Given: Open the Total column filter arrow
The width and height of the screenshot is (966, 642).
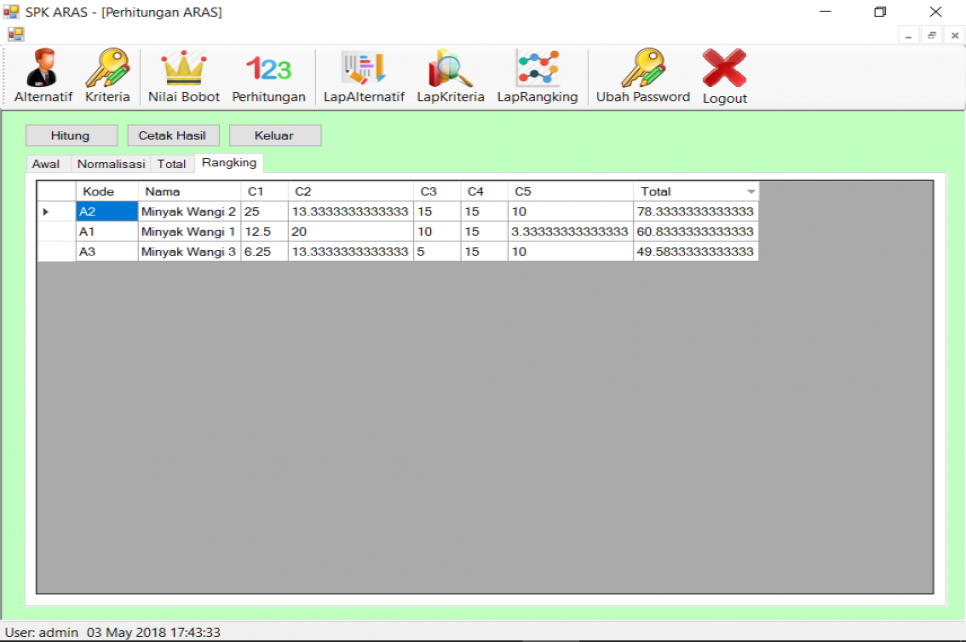Looking at the screenshot, I should pyautogui.click(x=751, y=191).
